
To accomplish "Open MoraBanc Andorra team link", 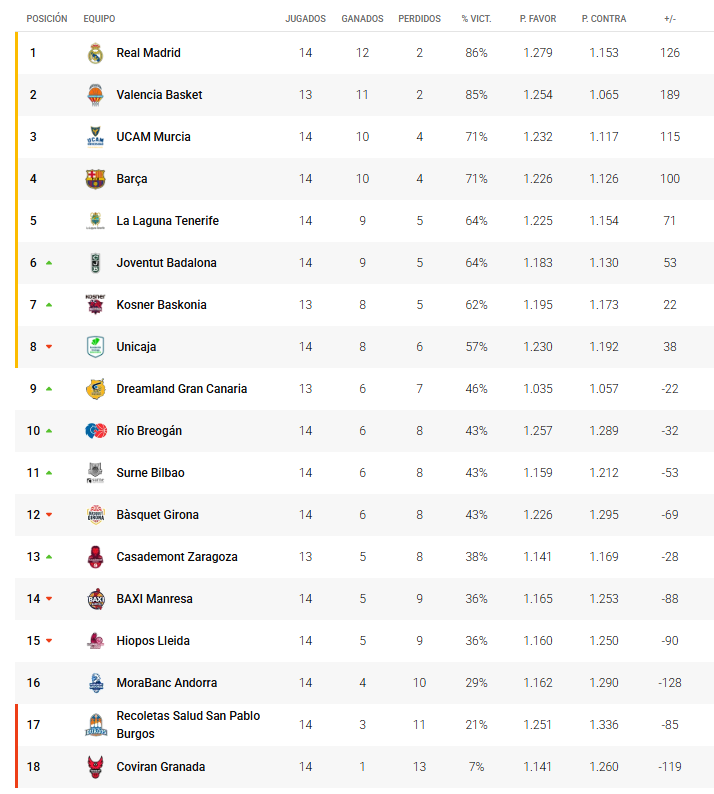I will tap(166, 683).
